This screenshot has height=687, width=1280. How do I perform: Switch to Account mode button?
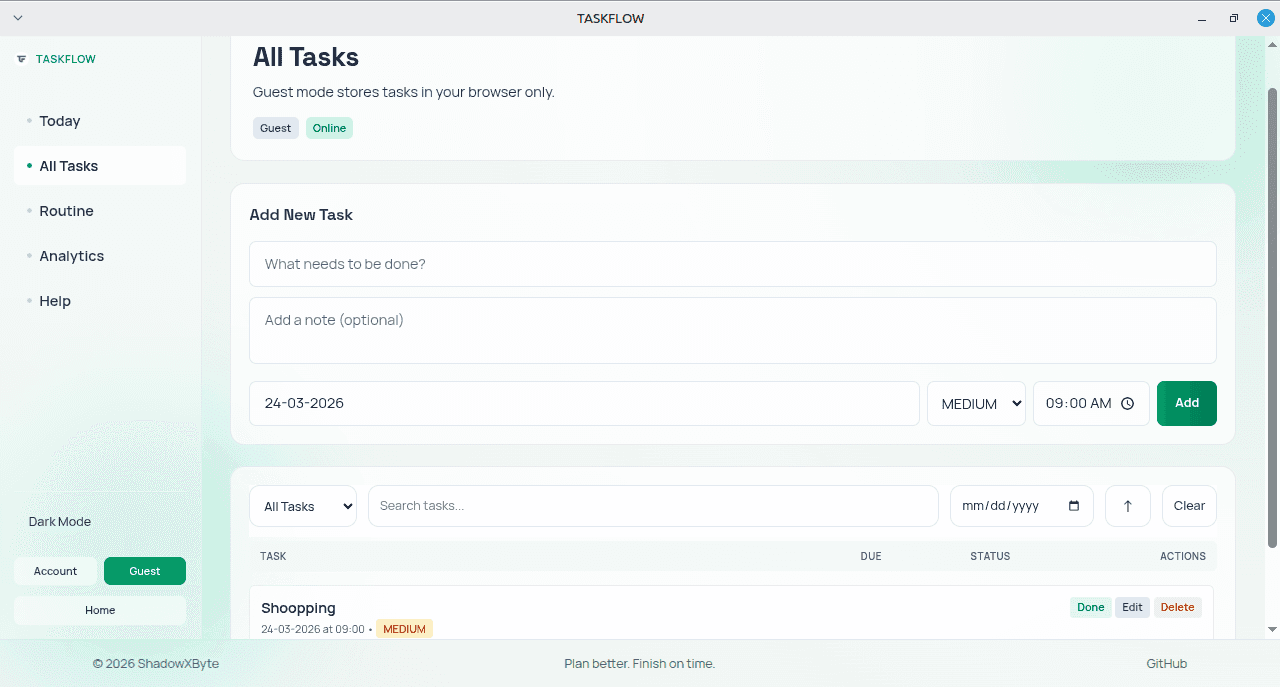click(x=56, y=571)
